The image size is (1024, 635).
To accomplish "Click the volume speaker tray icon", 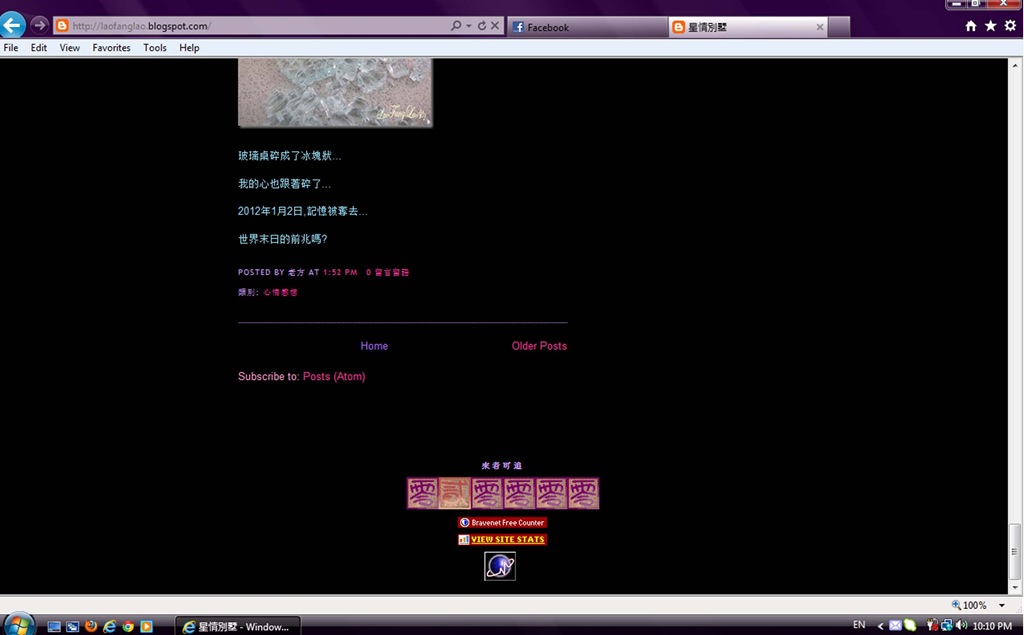I will (961, 625).
